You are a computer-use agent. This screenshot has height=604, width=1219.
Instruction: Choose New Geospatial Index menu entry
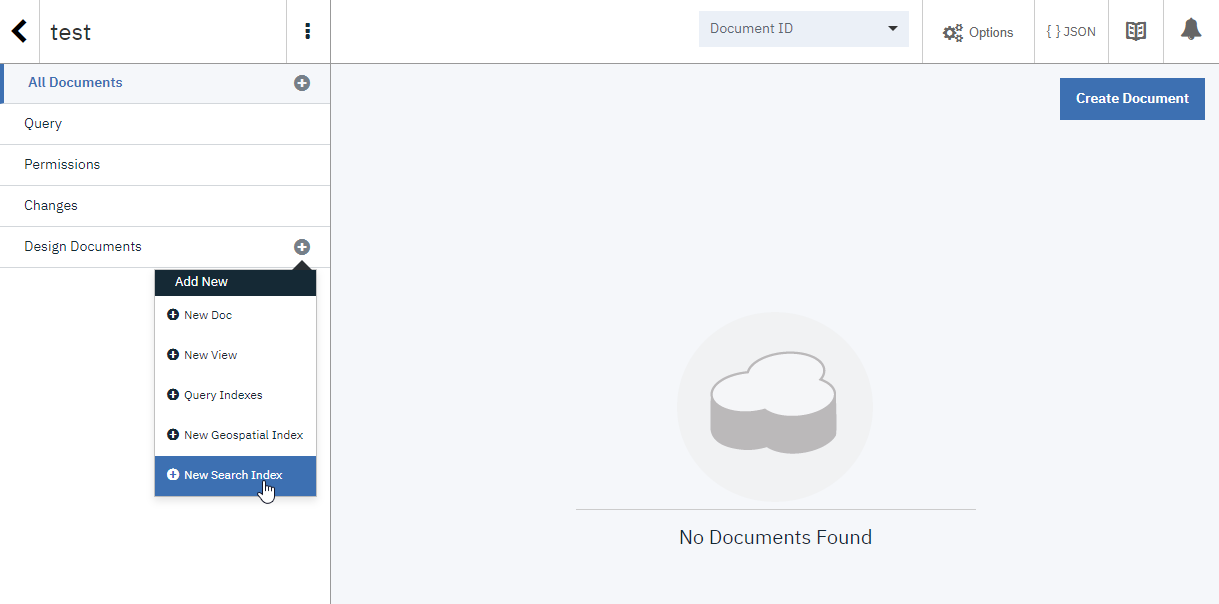pos(235,436)
